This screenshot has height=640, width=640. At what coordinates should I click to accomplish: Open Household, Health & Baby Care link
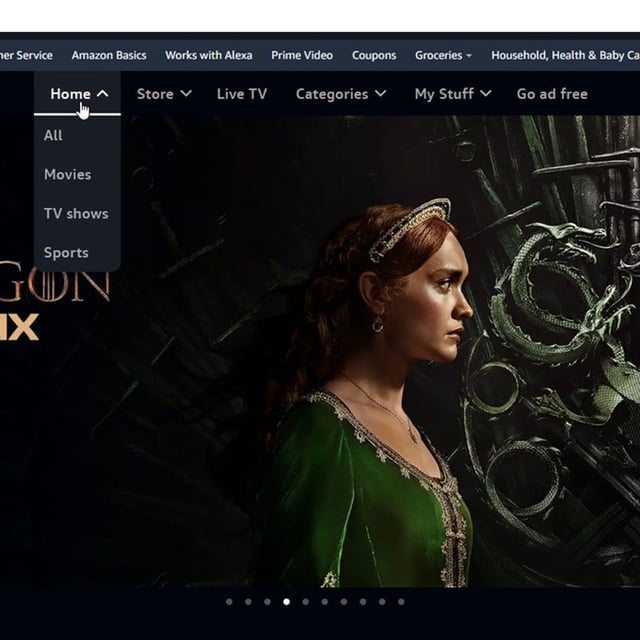pyautogui.click(x=565, y=55)
